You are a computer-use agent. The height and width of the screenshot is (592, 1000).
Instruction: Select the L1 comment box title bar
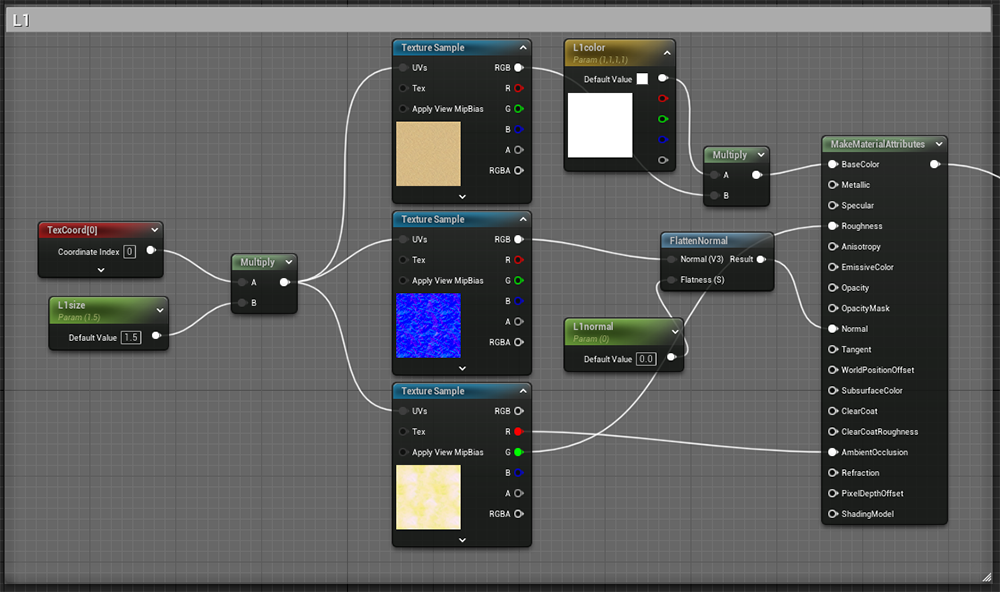(x=498, y=21)
